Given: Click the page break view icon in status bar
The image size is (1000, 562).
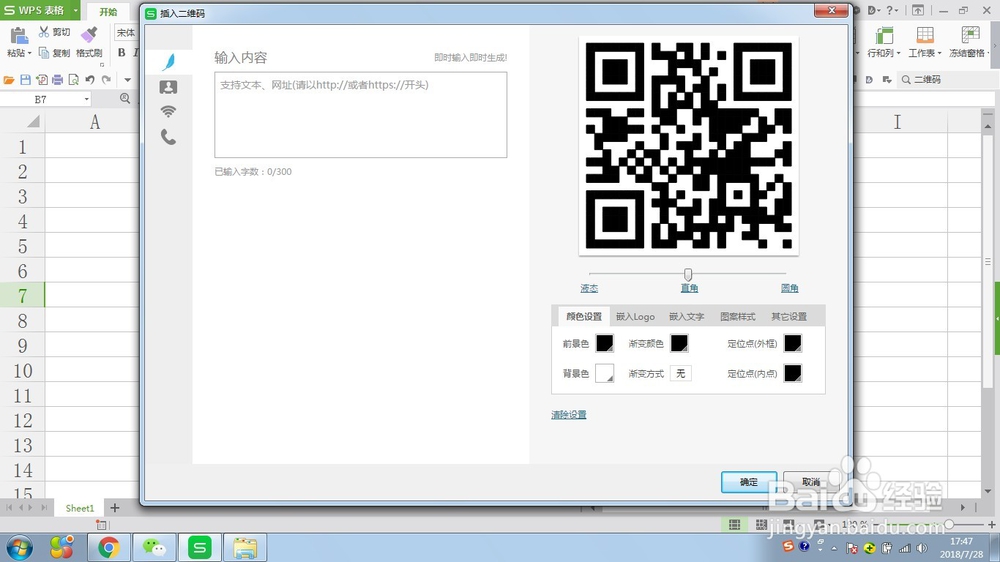Looking at the screenshot, I should (x=761, y=524).
